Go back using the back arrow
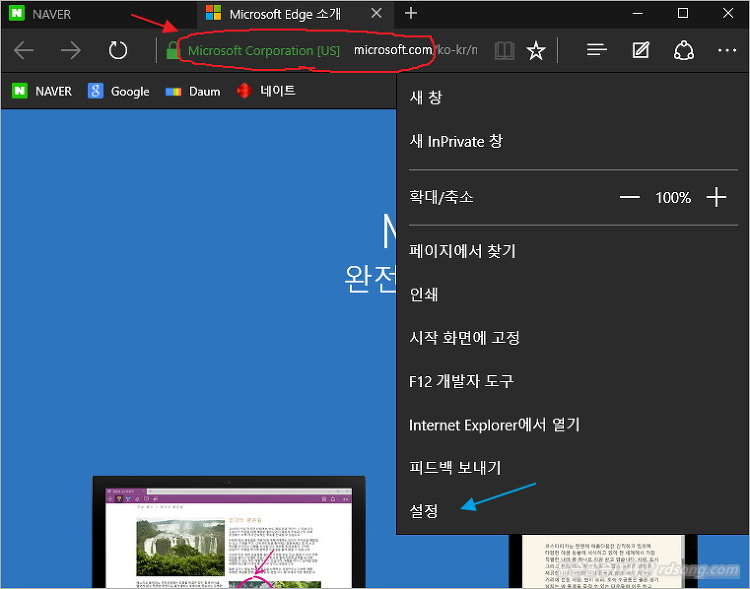This screenshot has height=589, width=750. pos(24,51)
